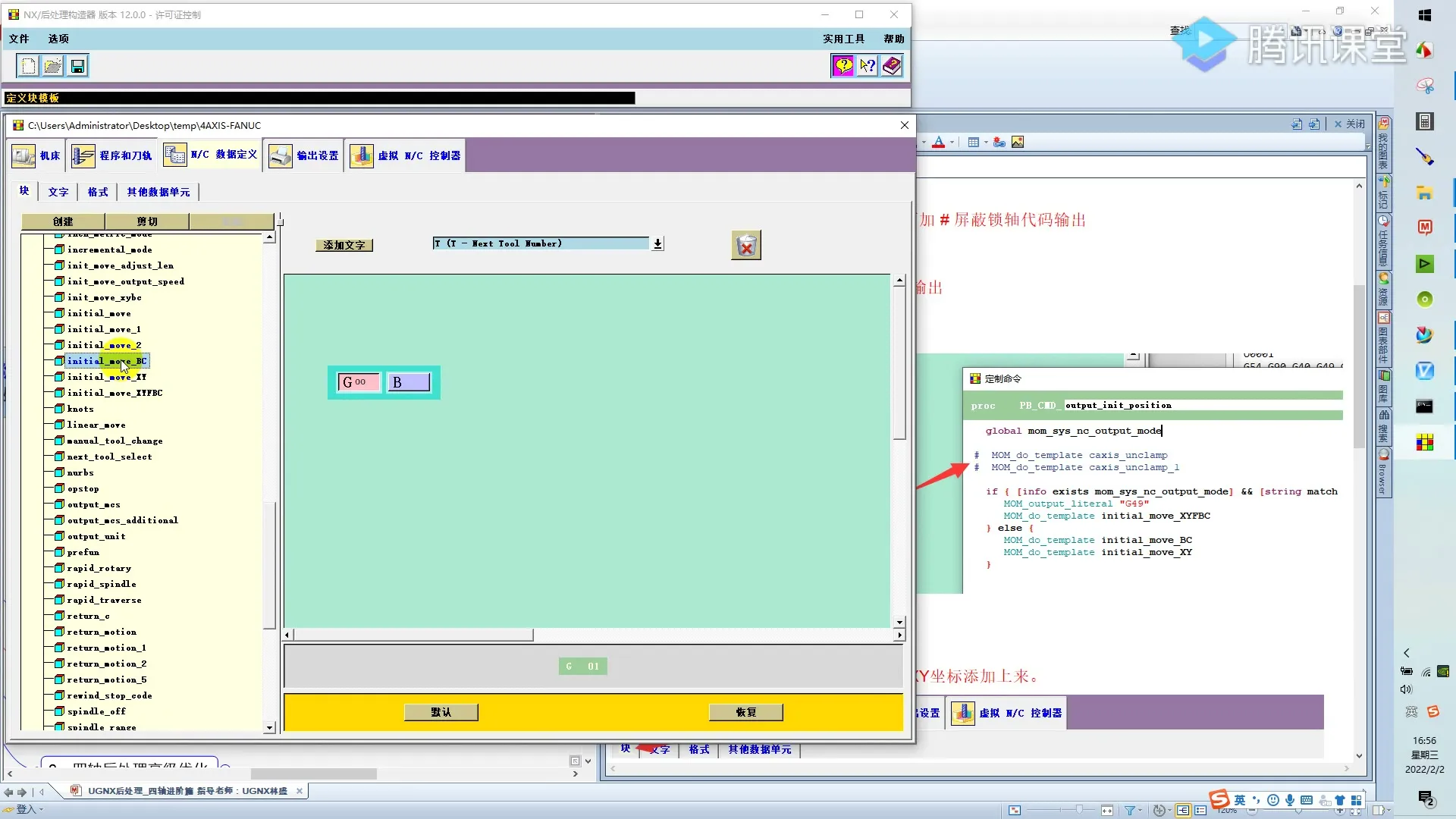The height and width of the screenshot is (819, 1456).
Task: Switch to 程序和刀轨 tab
Action: point(112,155)
